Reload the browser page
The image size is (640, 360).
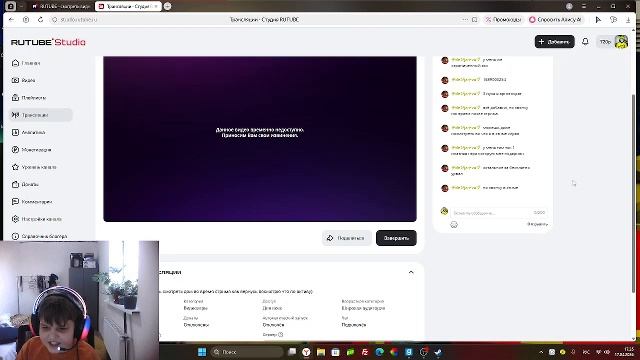[x=40, y=20]
